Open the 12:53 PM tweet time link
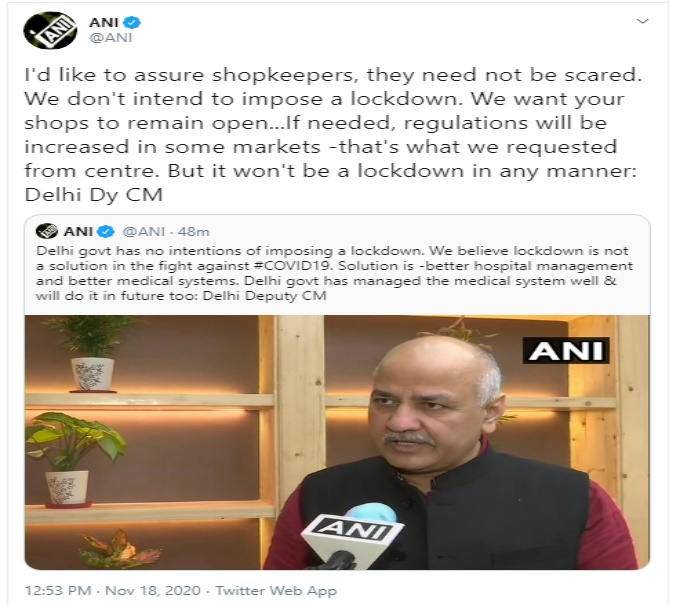 (58, 590)
